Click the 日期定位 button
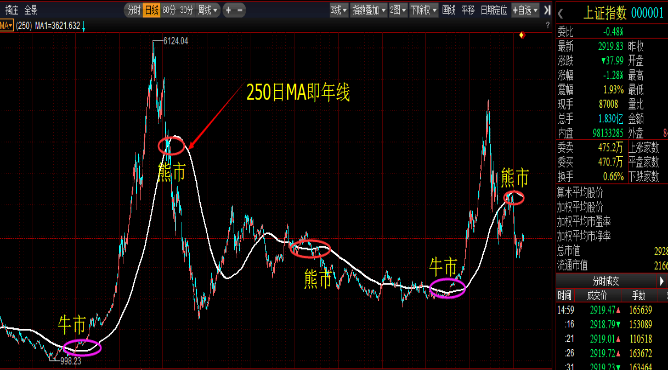Image resolution: width=668 pixels, height=370 pixels. pyautogui.click(x=494, y=10)
